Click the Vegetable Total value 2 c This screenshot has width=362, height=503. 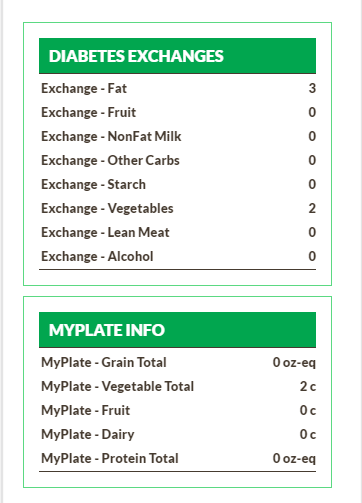pos(308,387)
